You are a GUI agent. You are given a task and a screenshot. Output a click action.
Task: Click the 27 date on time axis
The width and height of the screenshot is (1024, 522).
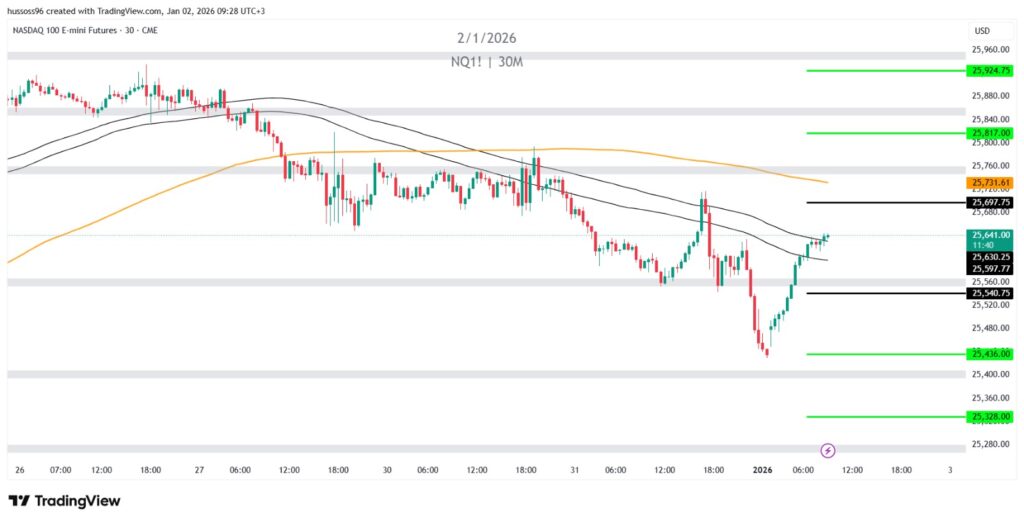pyautogui.click(x=198, y=470)
